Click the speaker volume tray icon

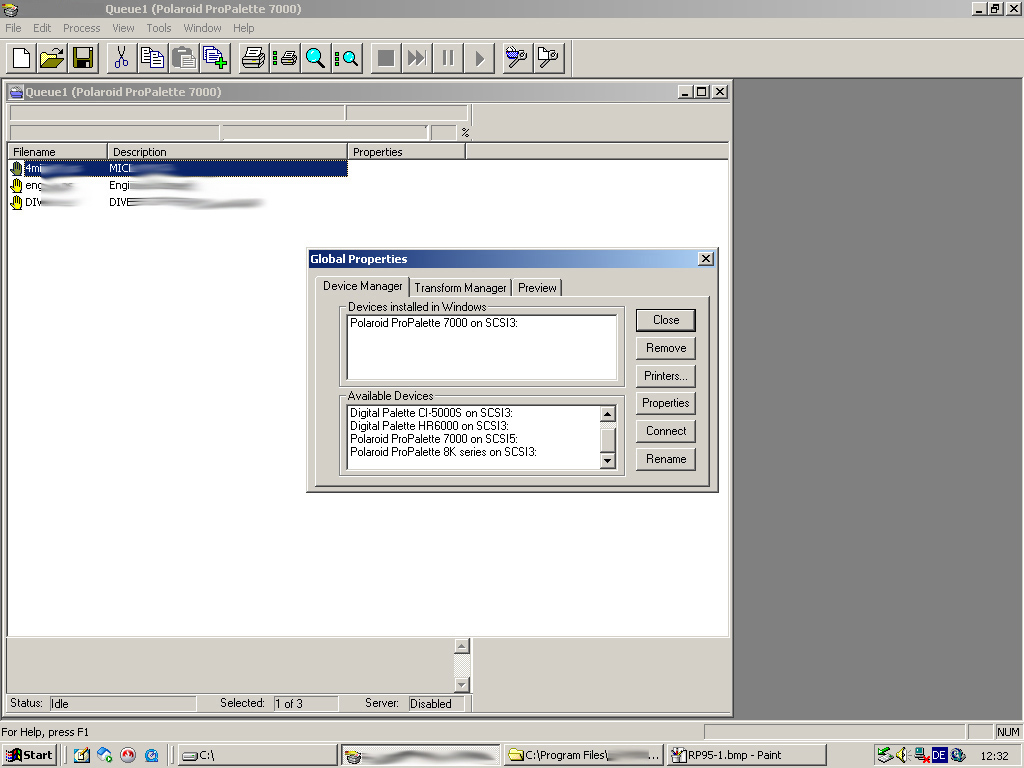point(903,756)
